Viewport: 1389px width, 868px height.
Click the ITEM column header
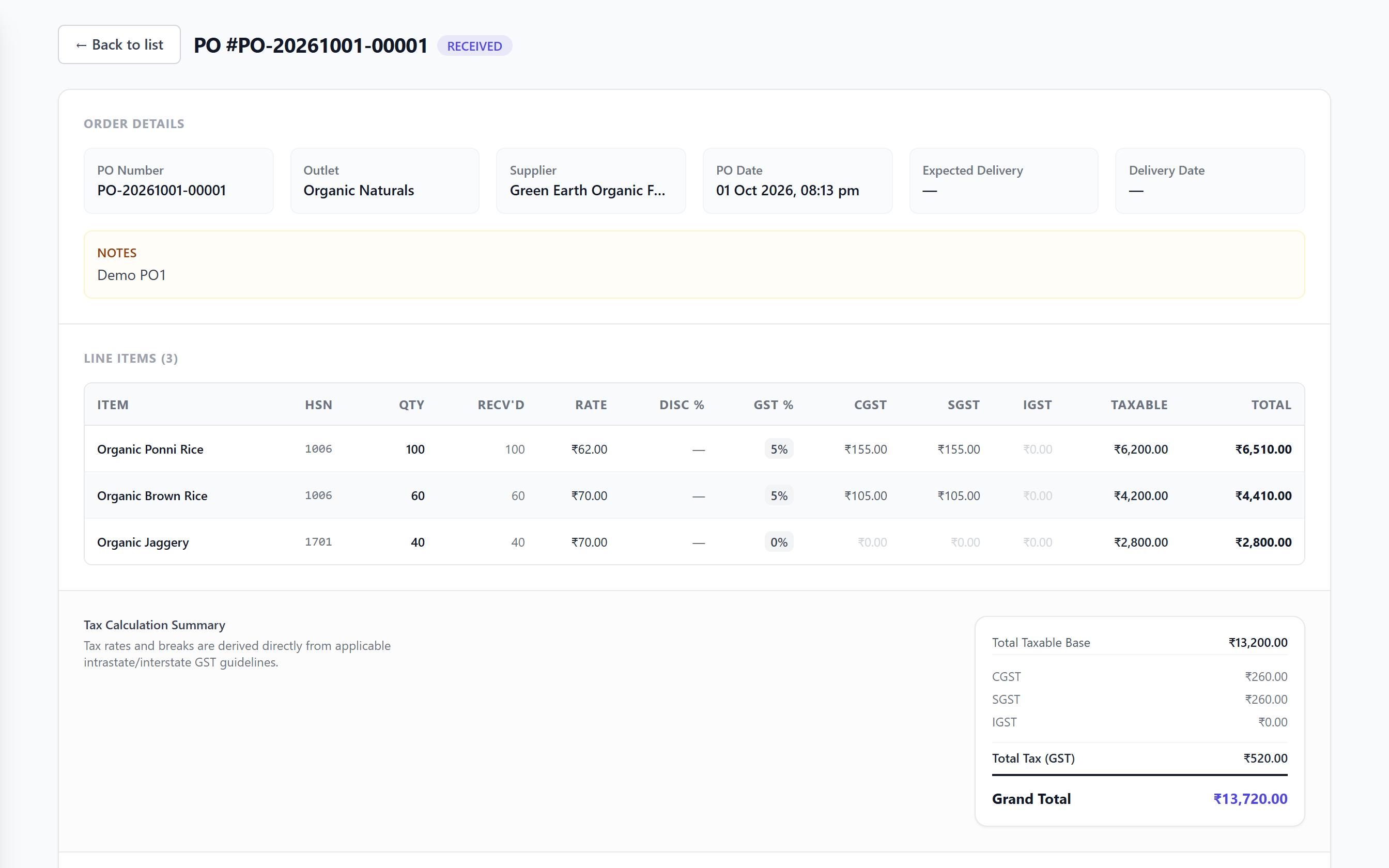click(113, 405)
